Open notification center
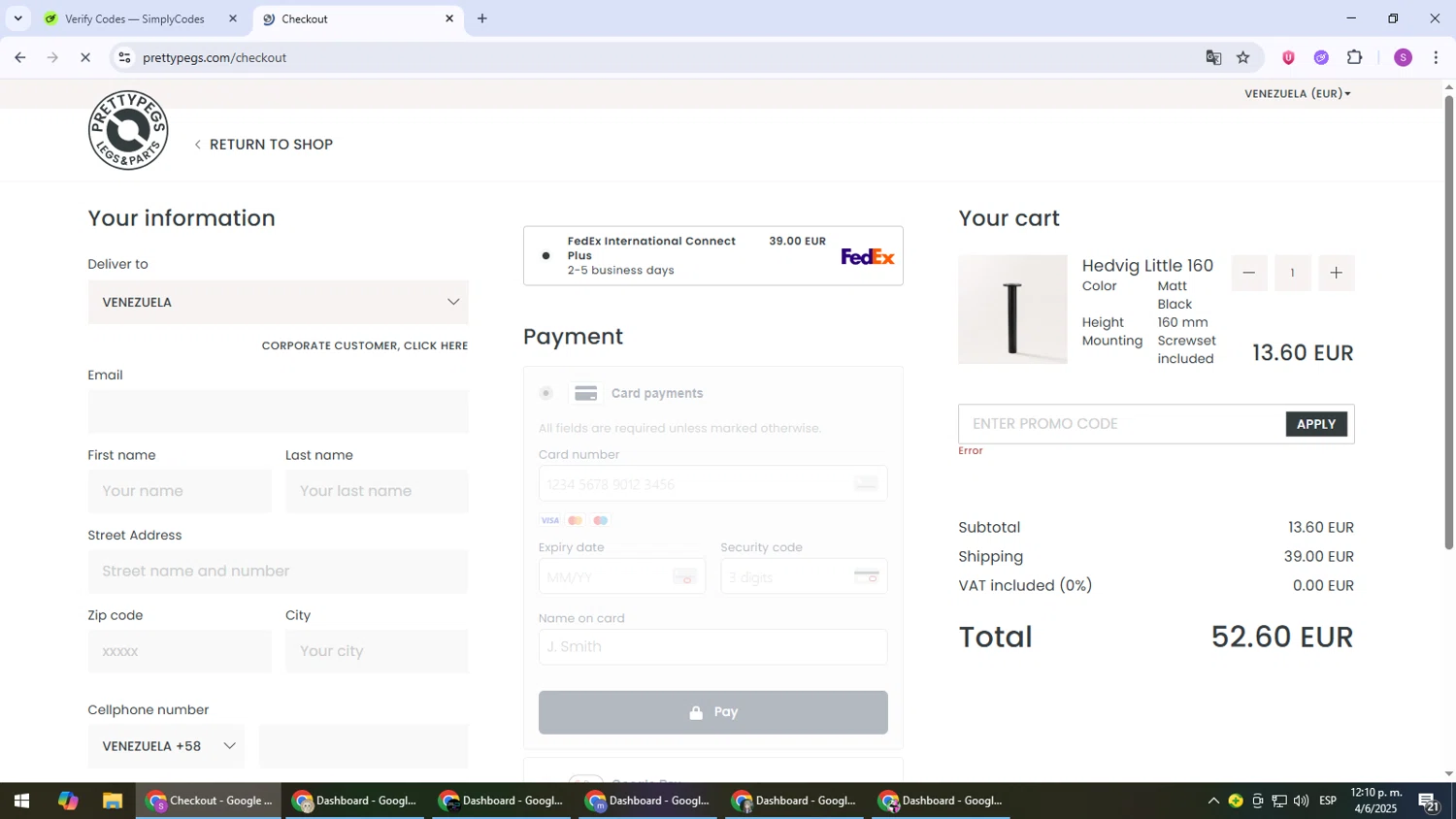 click(x=1429, y=802)
